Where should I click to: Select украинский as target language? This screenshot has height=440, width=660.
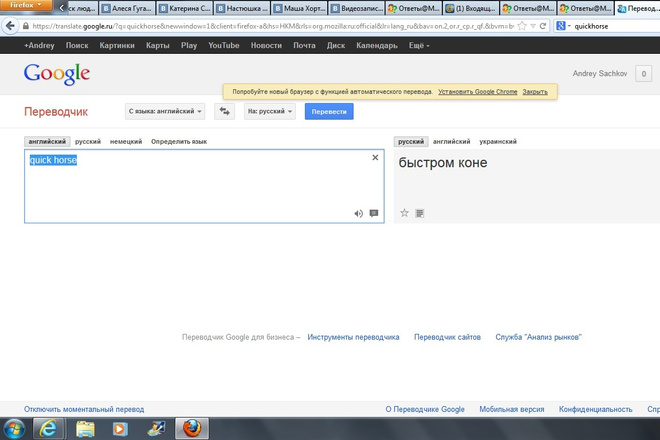[x=498, y=141]
